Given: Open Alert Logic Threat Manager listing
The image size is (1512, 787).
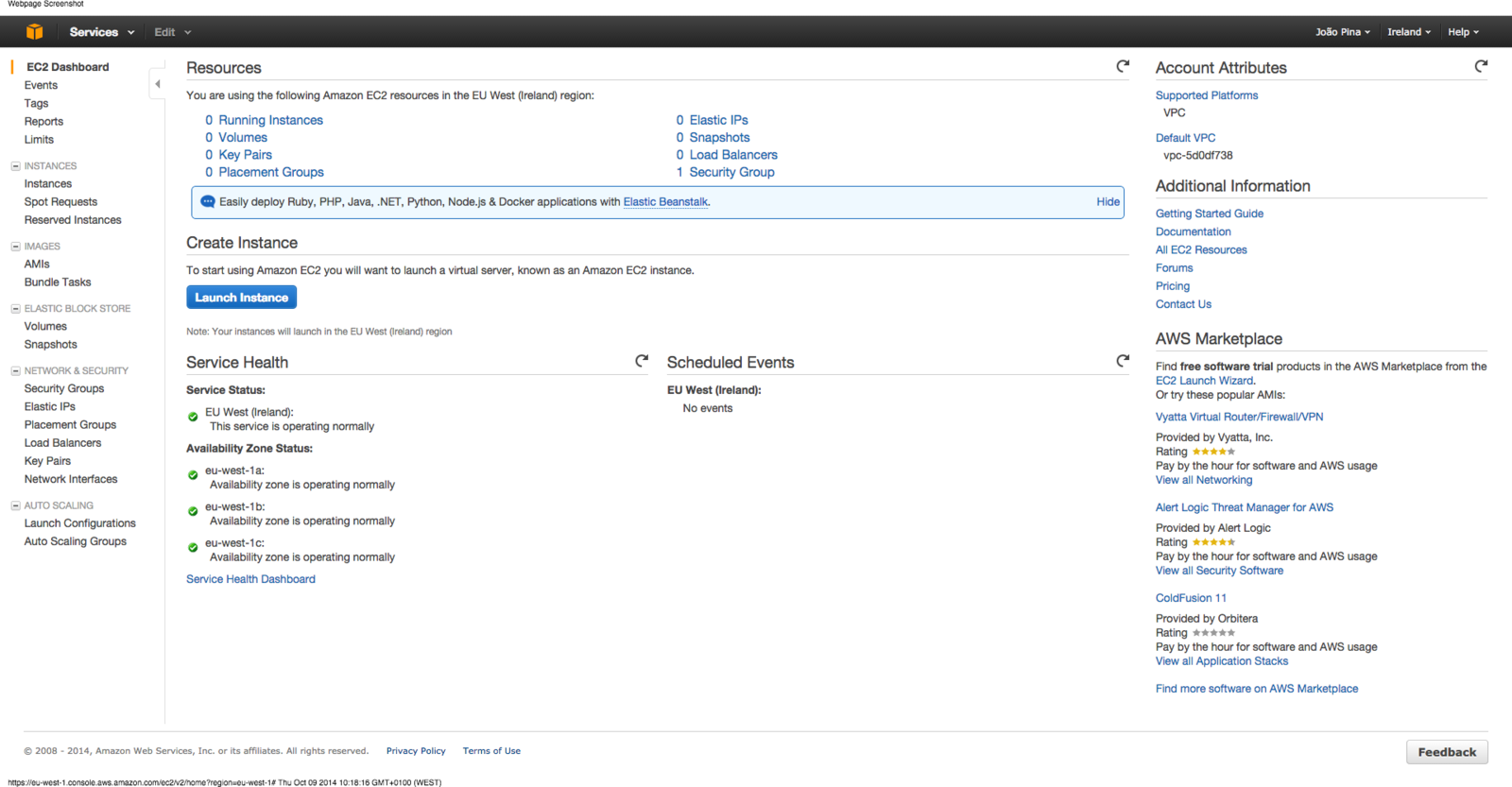Looking at the screenshot, I should coord(1245,507).
